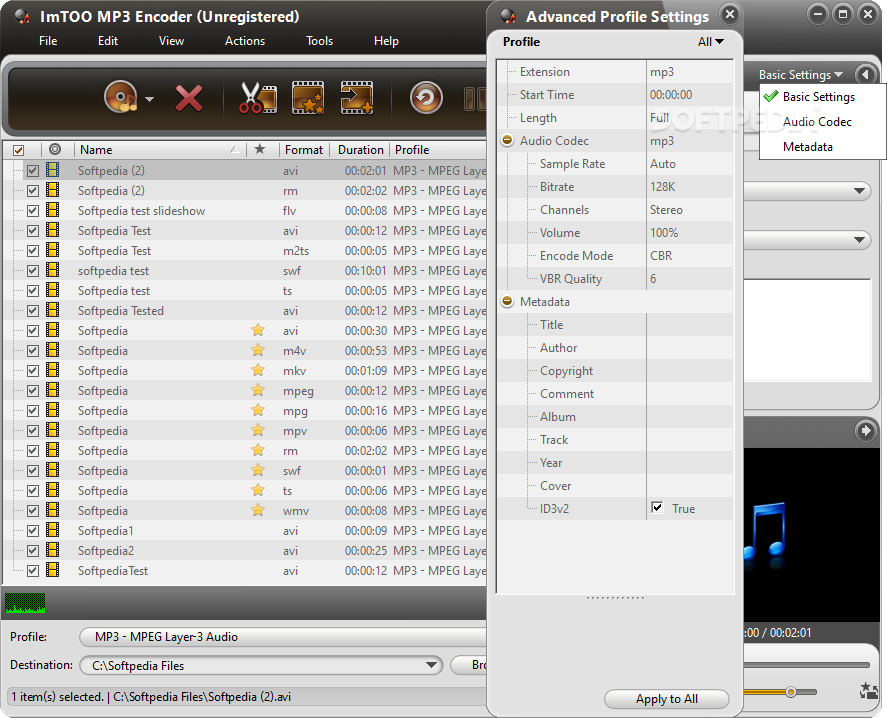Uncheck the SoftpediaTest row checkbox
Screen dimensions: 887x718
point(33,570)
